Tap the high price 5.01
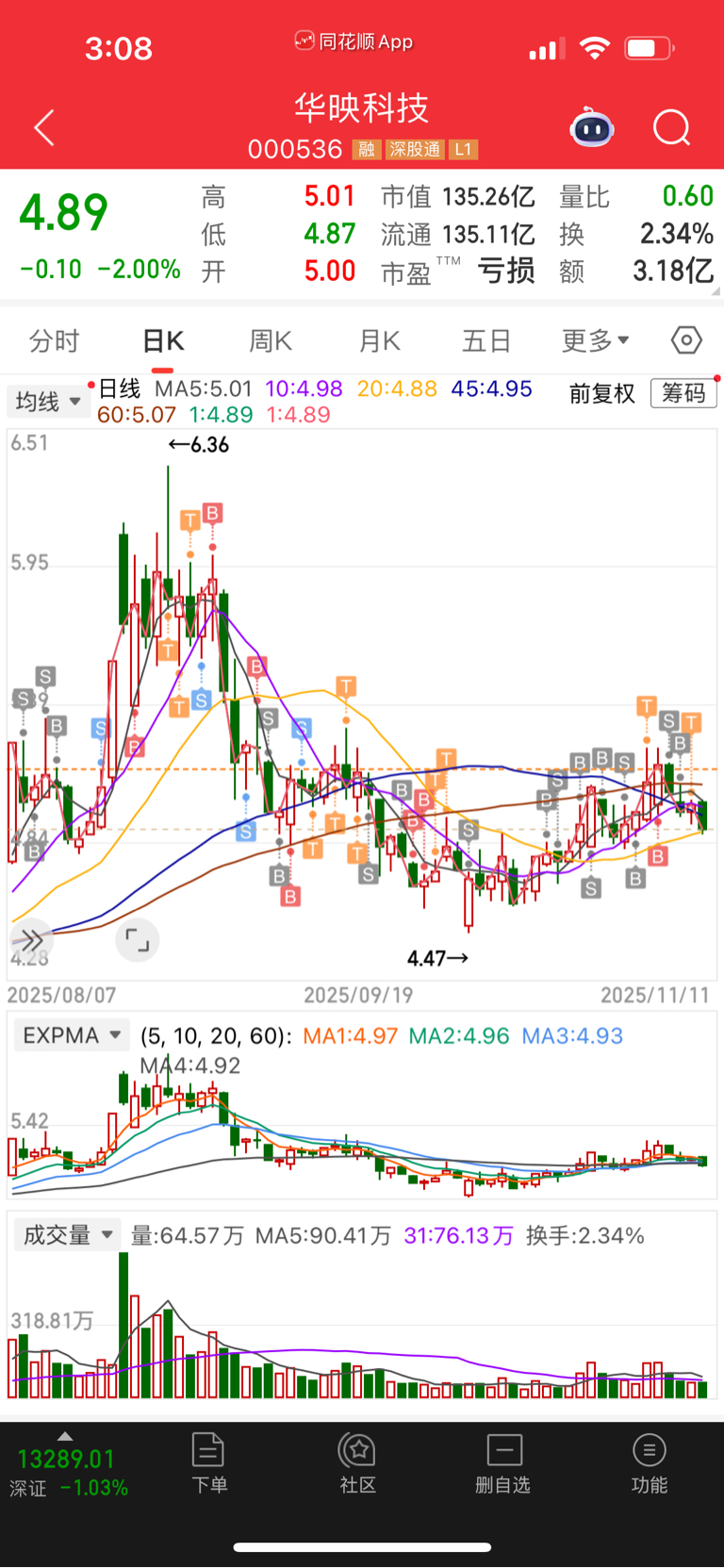This screenshot has height=1568, width=724. (330, 196)
